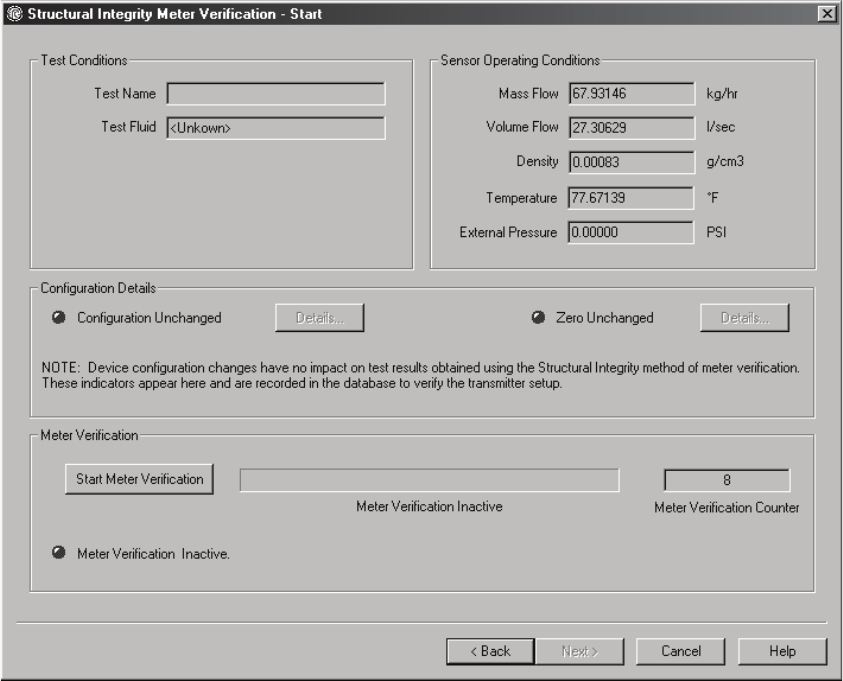
Task: Click Details button next to Zero Unchanged
Action: point(745,318)
